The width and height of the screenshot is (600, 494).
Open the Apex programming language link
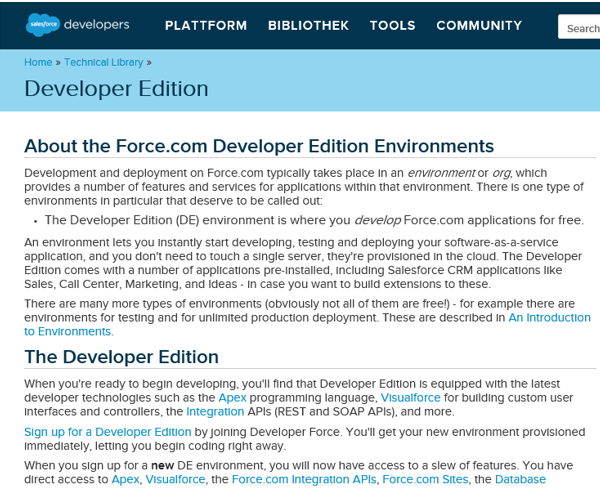[x=232, y=397]
